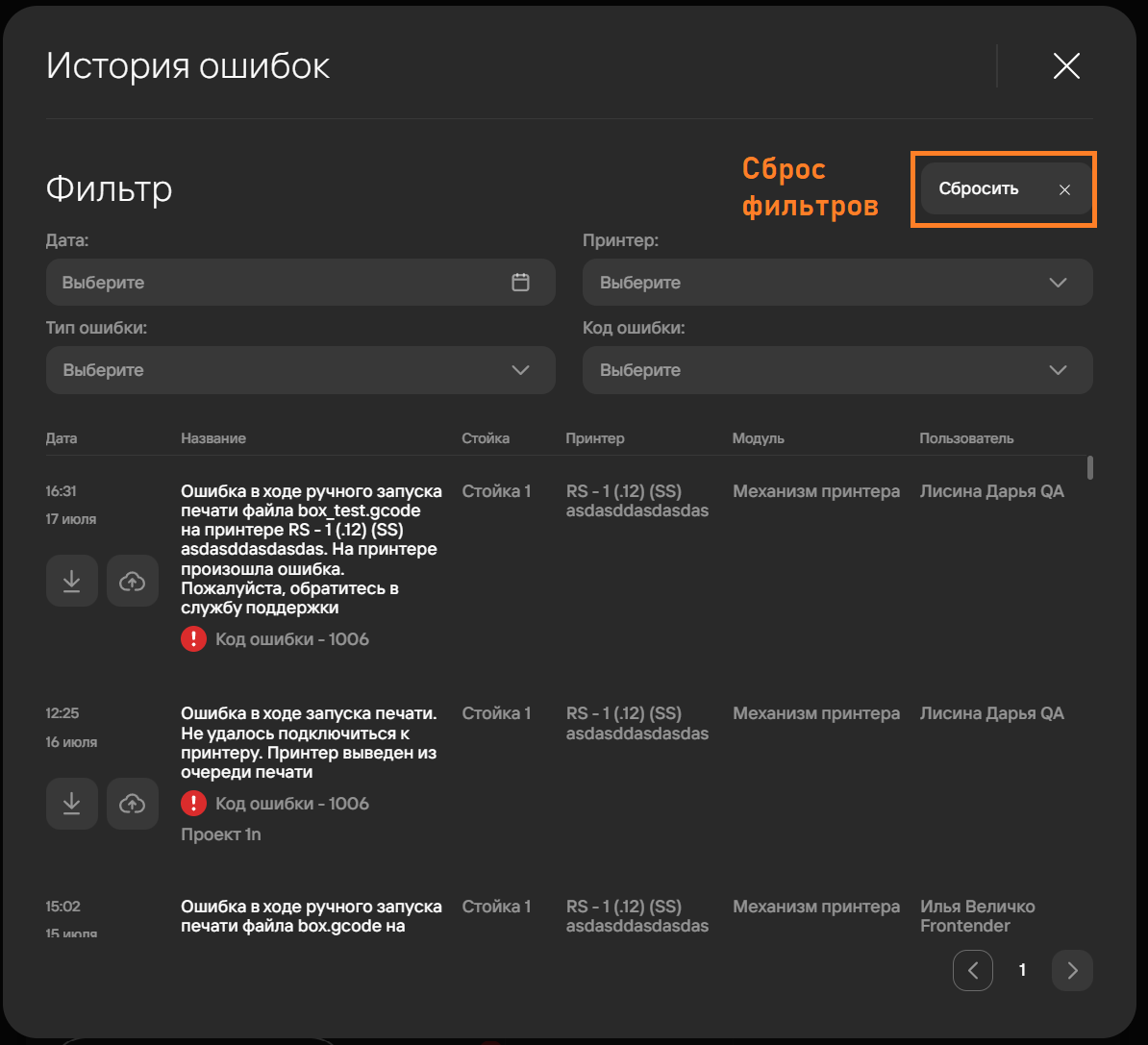The image size is (1148, 1045).
Task: Click the Стойка column header
Action: (486, 438)
